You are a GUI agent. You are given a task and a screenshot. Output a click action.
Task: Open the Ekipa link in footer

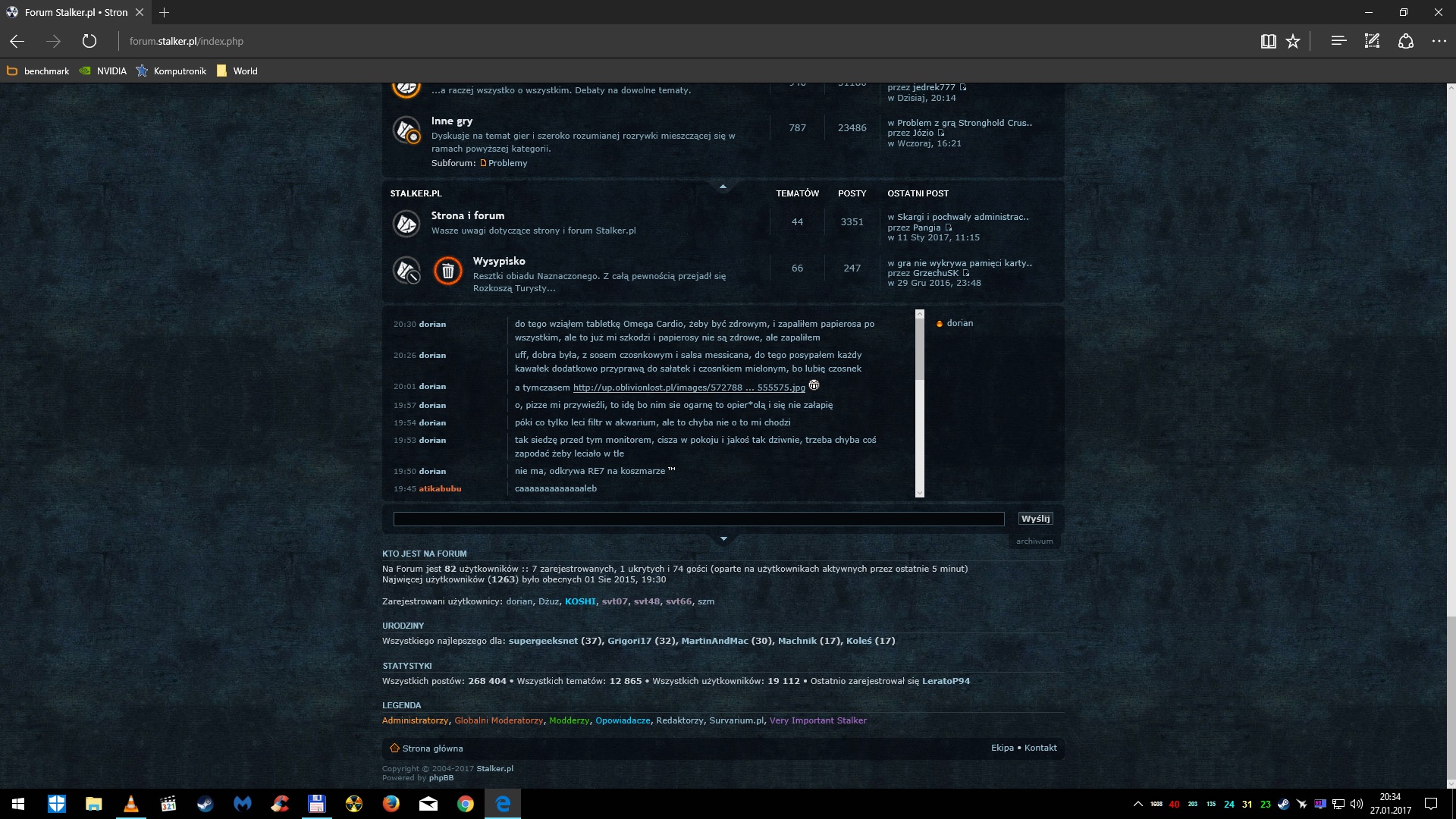point(1002,748)
